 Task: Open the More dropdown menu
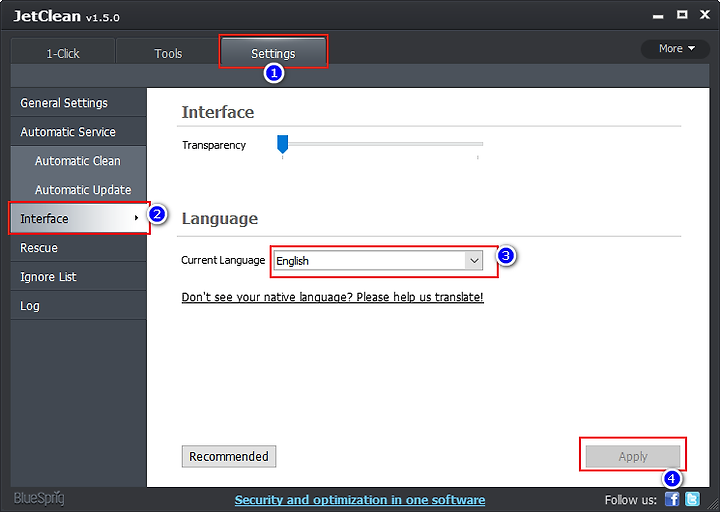point(675,49)
